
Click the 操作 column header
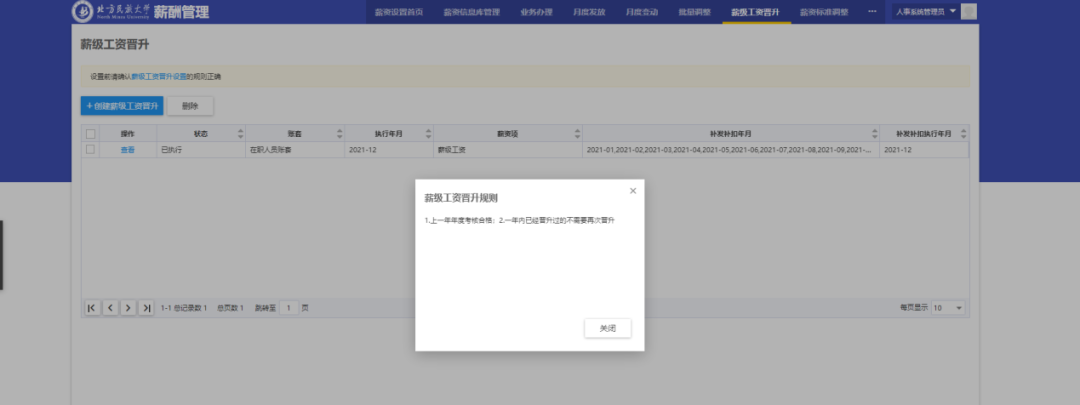(127, 134)
